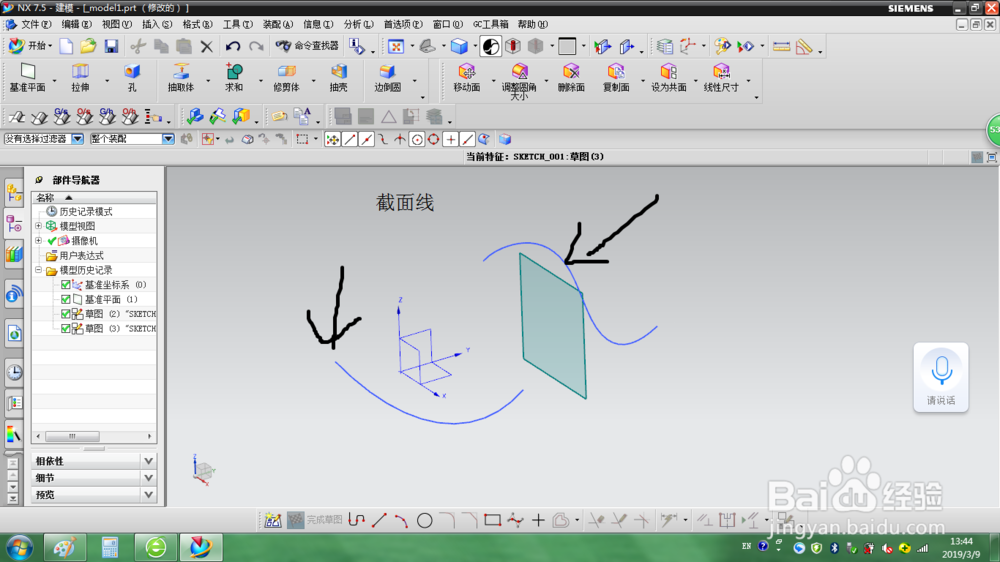Open the 分析 menu
The image size is (1000, 562).
coord(358,24)
